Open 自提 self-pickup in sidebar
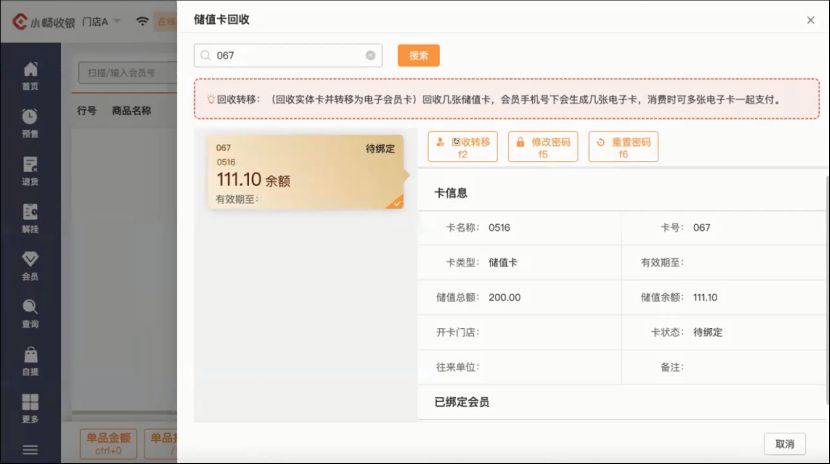 click(x=30, y=361)
